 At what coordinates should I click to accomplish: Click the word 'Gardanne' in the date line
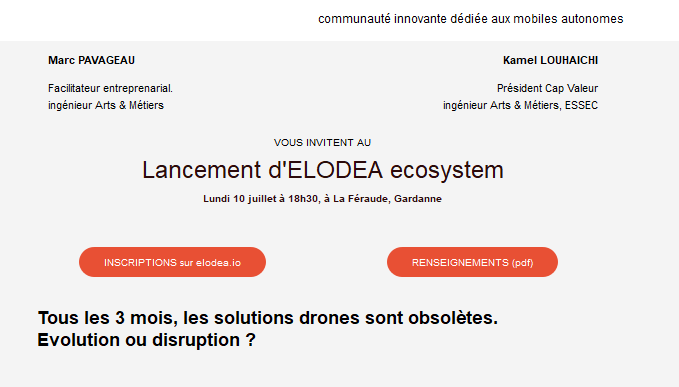[418, 199]
